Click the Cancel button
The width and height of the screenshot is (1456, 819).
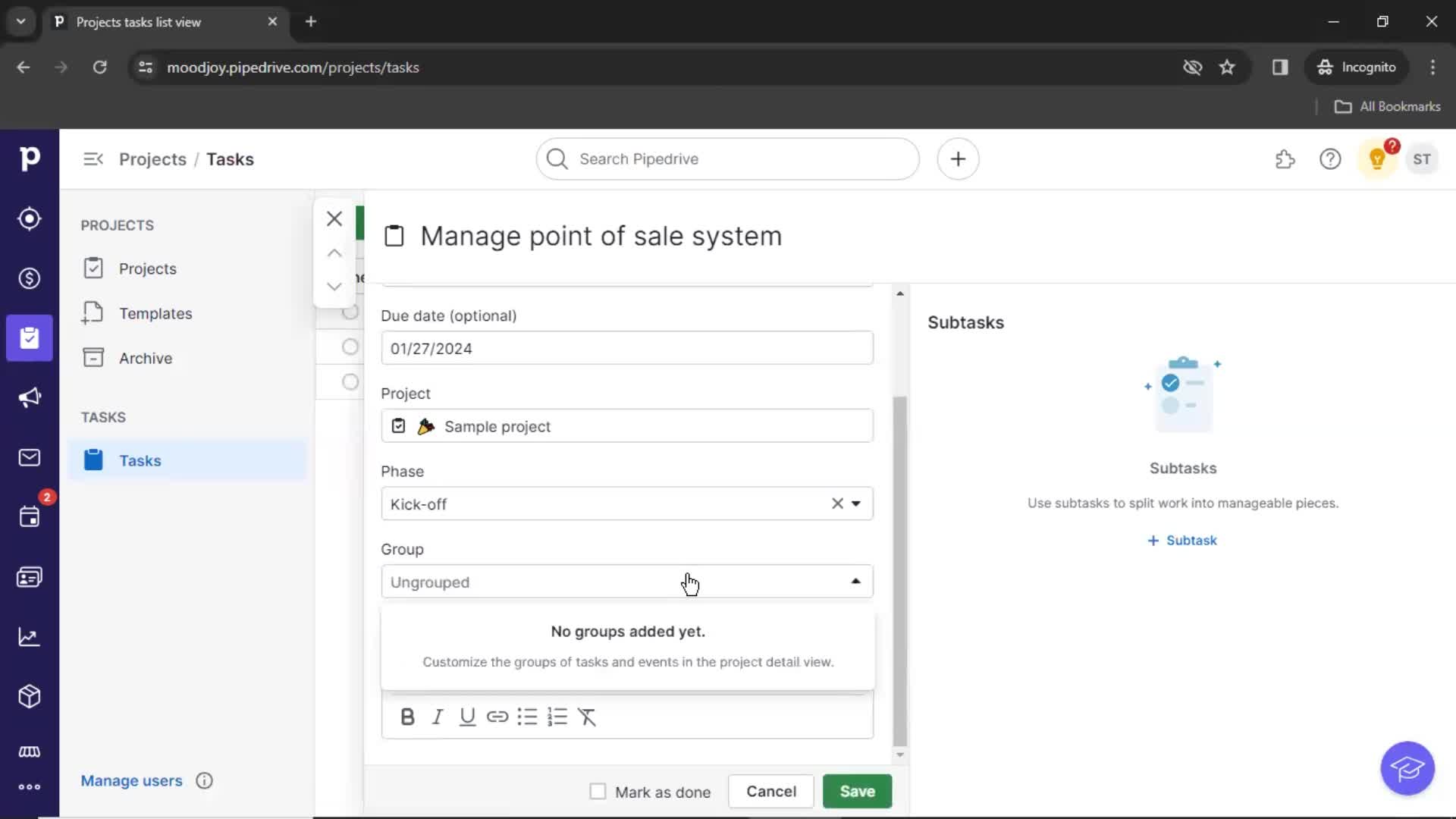[771, 791]
